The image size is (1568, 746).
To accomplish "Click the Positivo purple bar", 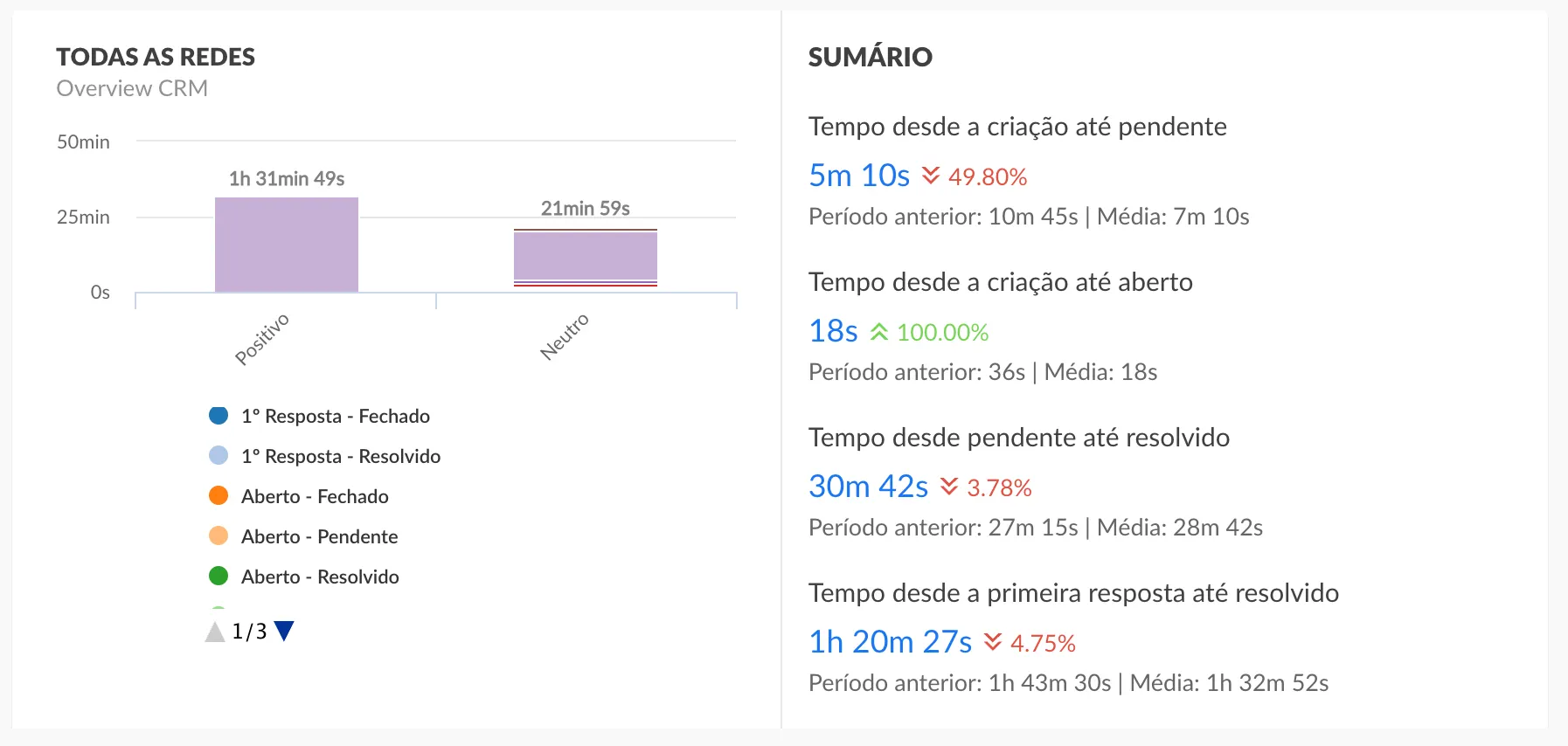I will click(x=287, y=245).
